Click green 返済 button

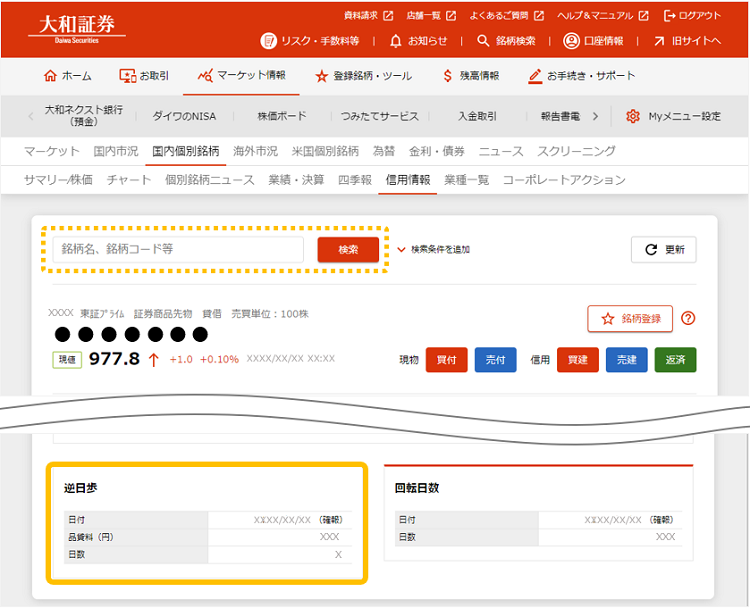675,360
